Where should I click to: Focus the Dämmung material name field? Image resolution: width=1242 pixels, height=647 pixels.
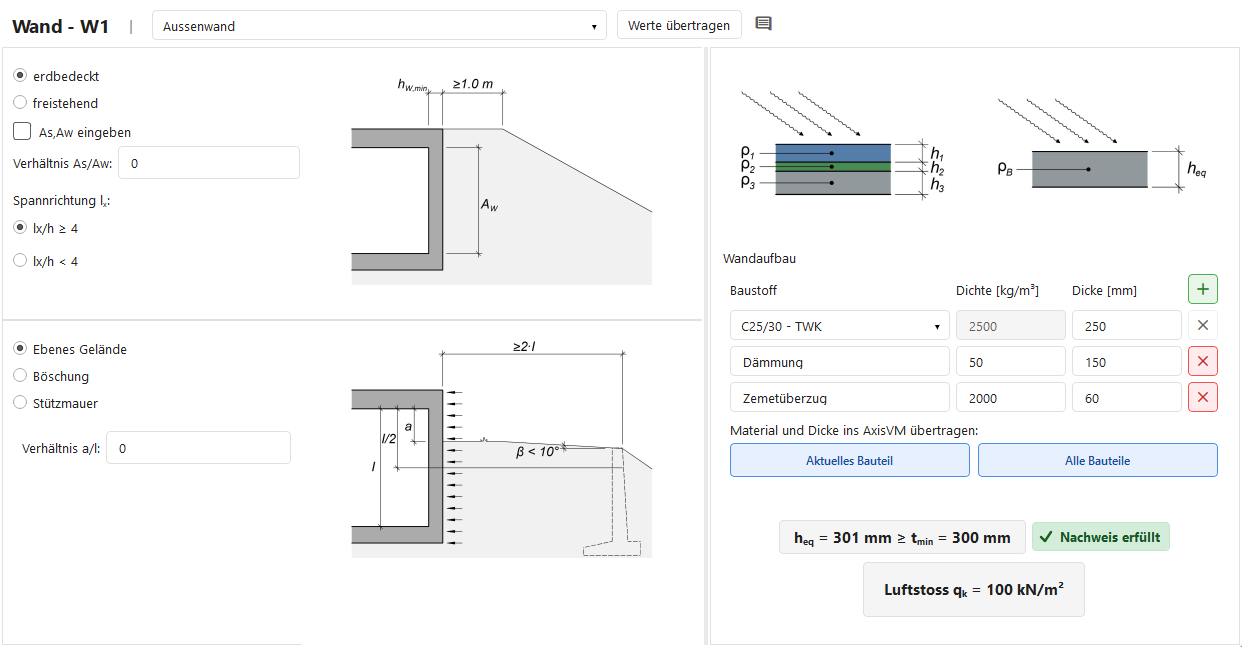(840, 362)
